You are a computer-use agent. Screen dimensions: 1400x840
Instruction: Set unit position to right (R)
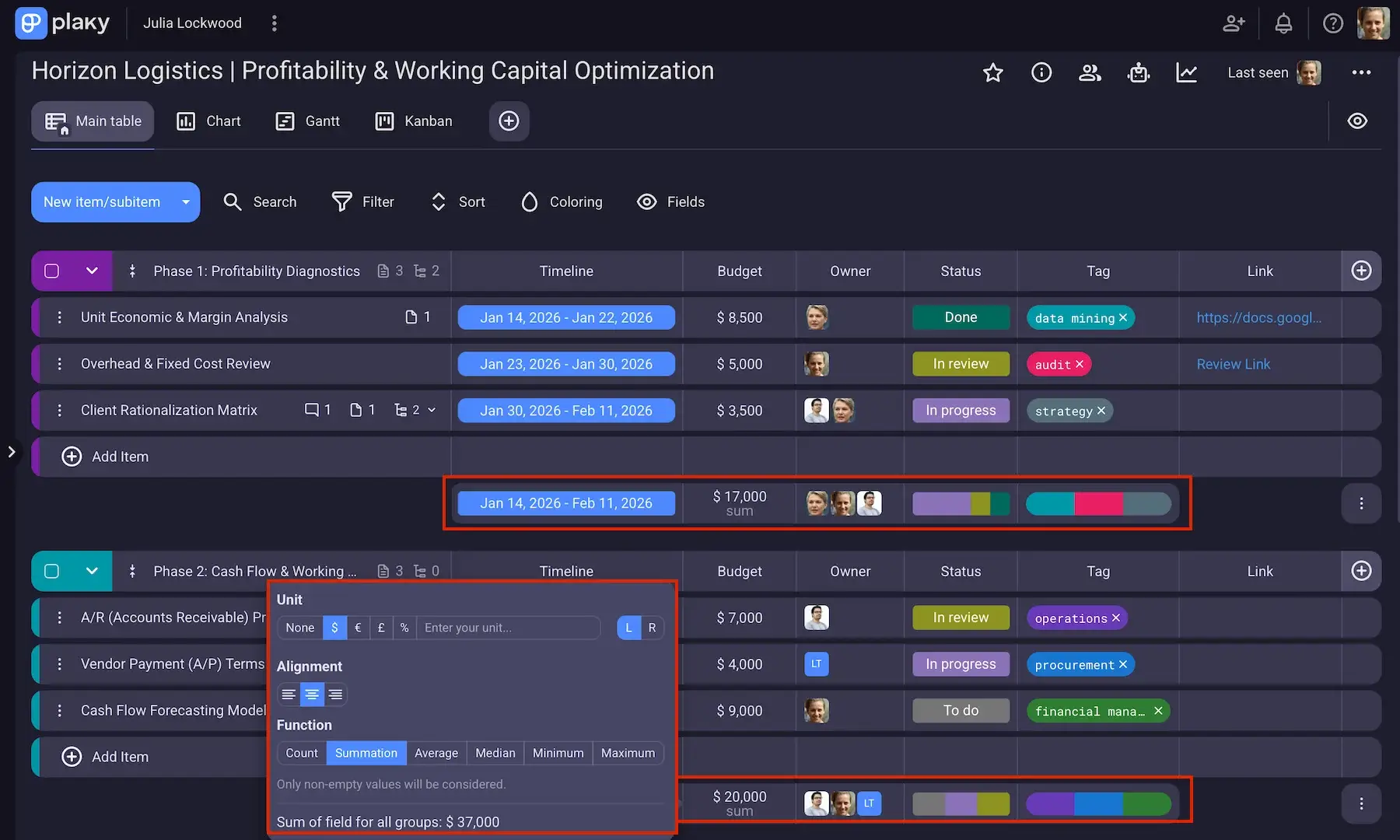tap(652, 628)
